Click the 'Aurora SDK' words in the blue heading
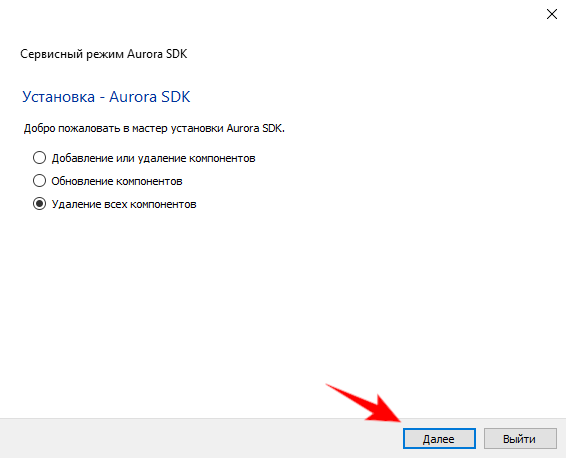566x458 pixels. 150,97
